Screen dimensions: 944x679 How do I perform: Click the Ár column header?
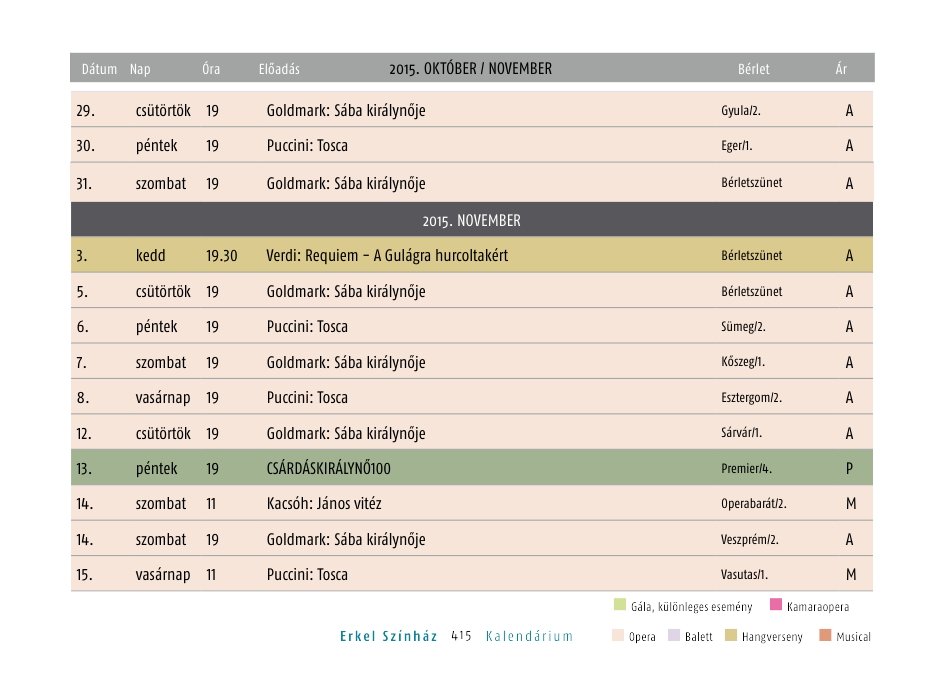pyautogui.click(x=841, y=69)
